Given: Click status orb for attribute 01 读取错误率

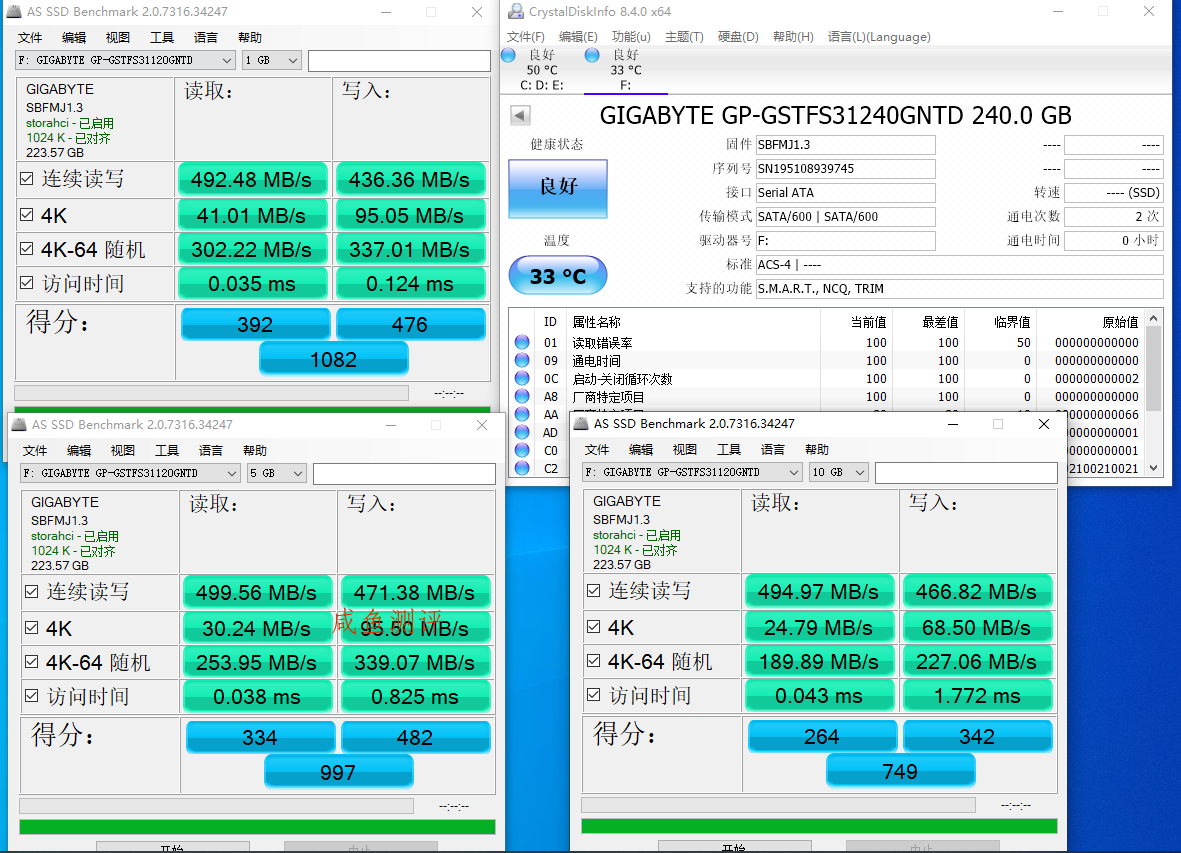Looking at the screenshot, I should point(522,342).
